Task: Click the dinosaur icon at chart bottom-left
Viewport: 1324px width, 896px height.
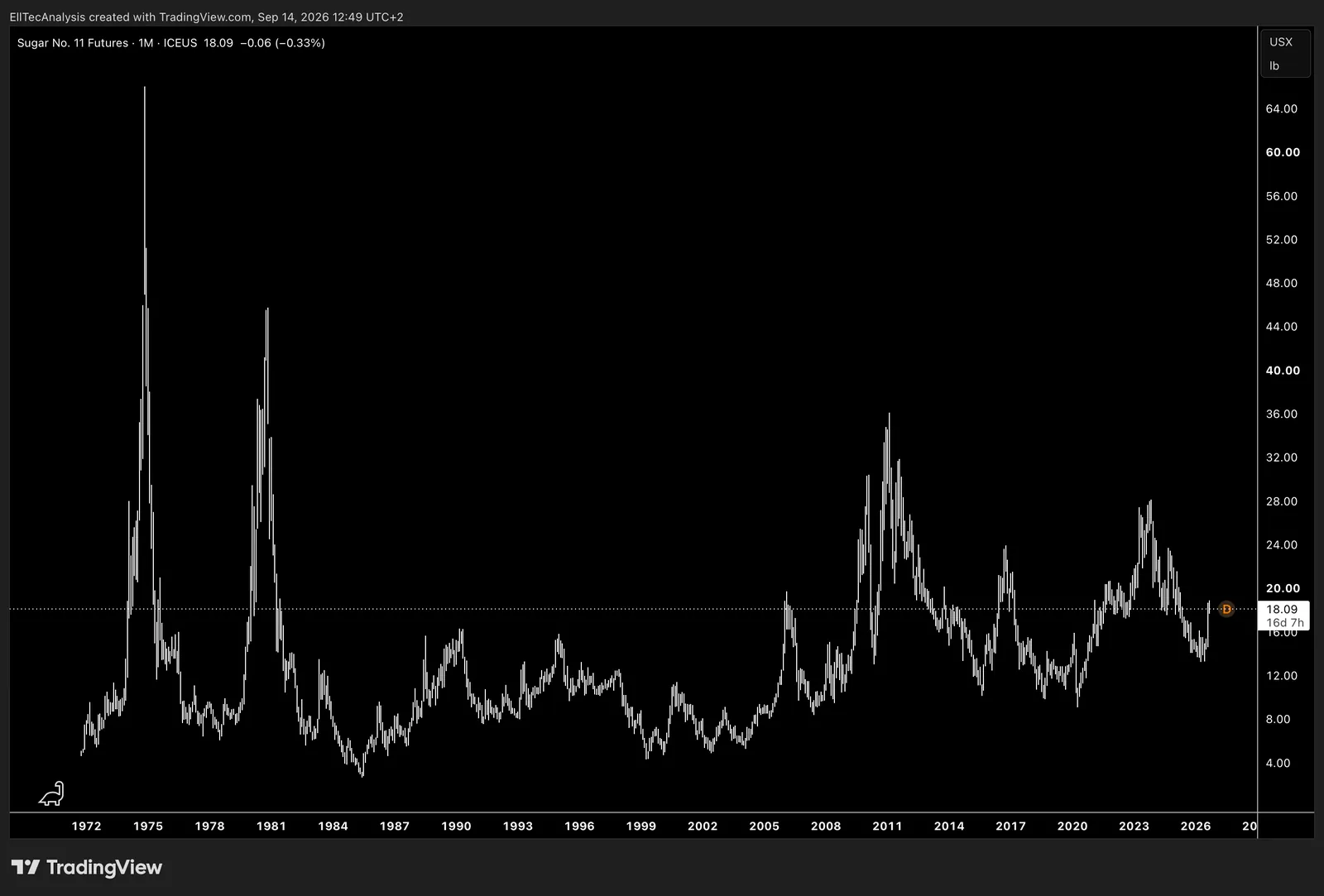Action: pyautogui.click(x=51, y=793)
